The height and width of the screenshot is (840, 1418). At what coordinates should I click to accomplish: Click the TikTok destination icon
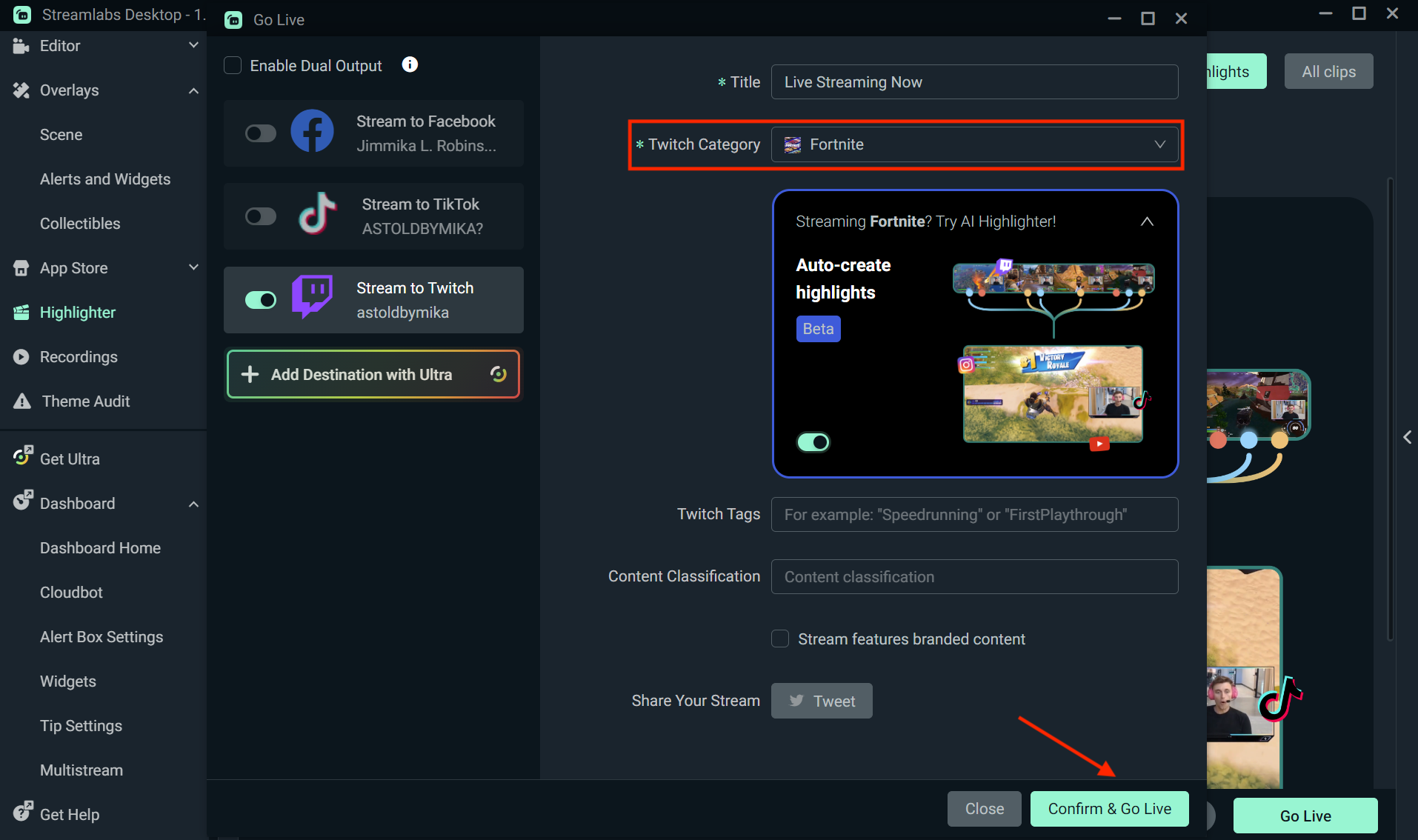pyautogui.click(x=316, y=214)
